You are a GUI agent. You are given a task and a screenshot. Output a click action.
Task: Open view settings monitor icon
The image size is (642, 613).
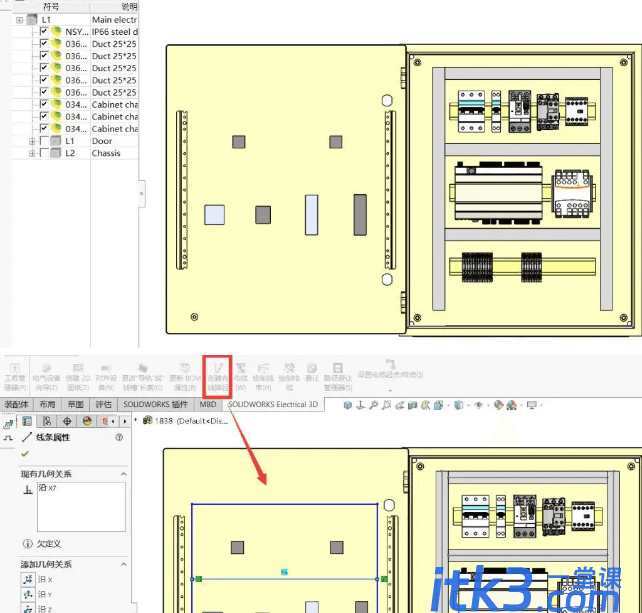click(x=532, y=405)
